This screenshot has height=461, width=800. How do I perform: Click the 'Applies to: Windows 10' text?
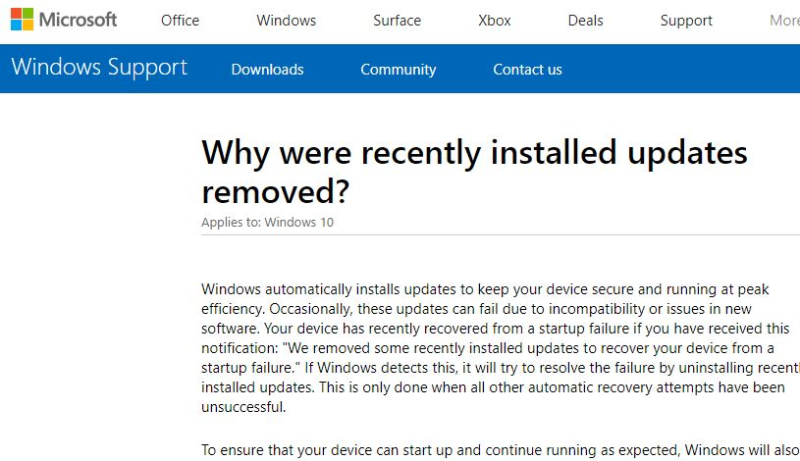267,222
